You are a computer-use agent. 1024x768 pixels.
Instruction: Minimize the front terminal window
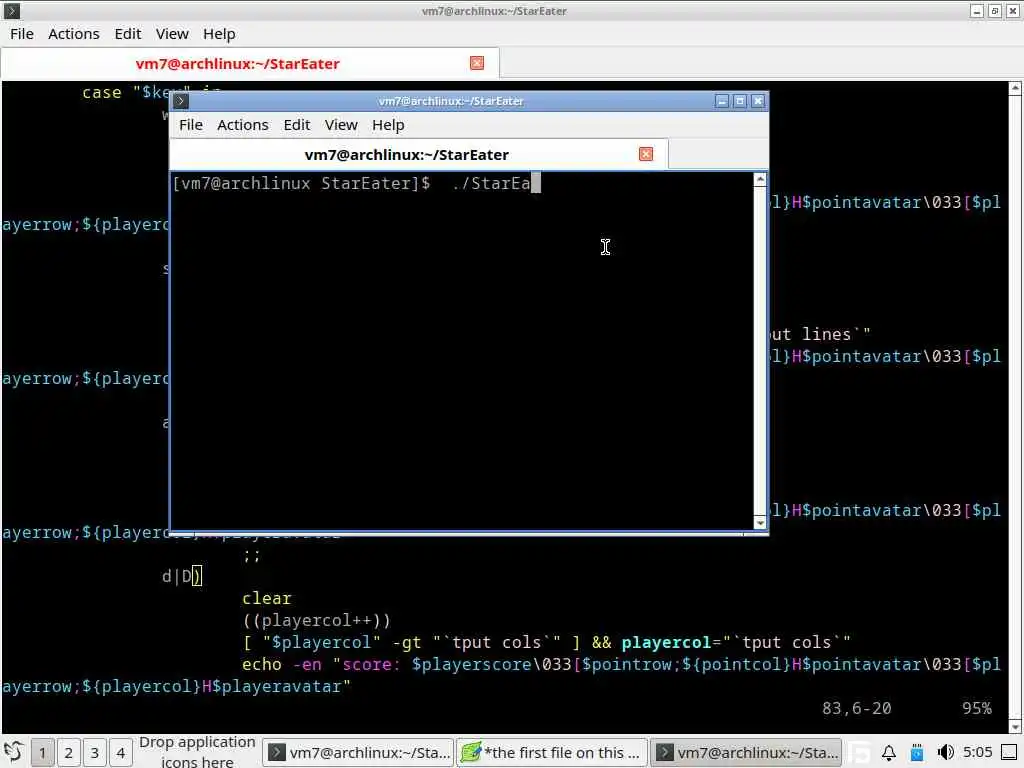point(722,101)
